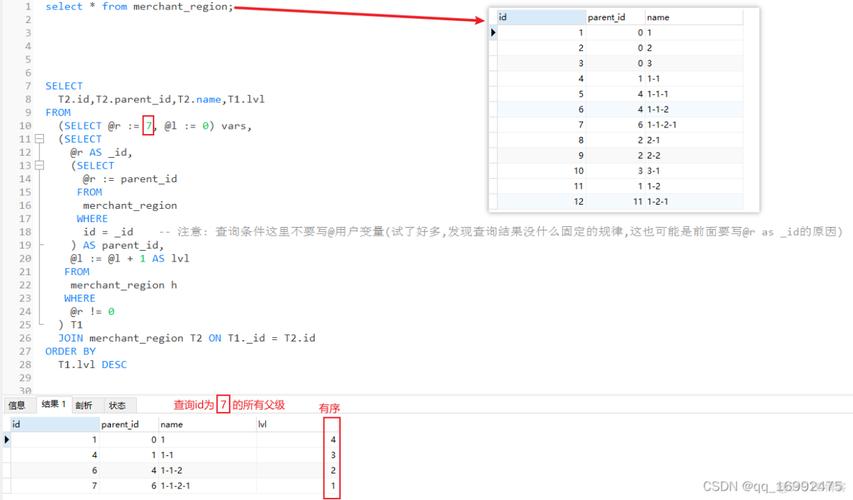Switch to the 信息 tab
Image resolution: width=853 pixels, height=500 pixels.
coord(17,405)
